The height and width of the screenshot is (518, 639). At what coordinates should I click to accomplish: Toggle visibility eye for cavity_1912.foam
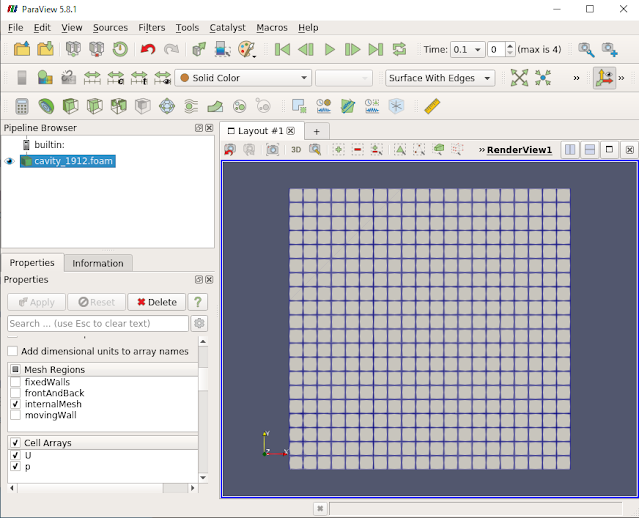tap(9, 161)
